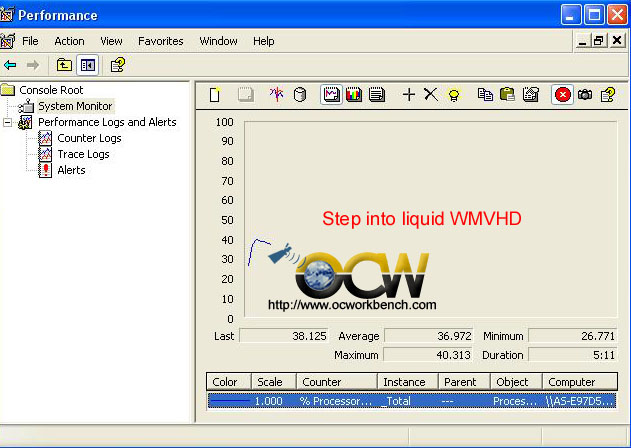This screenshot has height=448, width=631.
Task: Select System Monitor tree node
Action: [75, 106]
